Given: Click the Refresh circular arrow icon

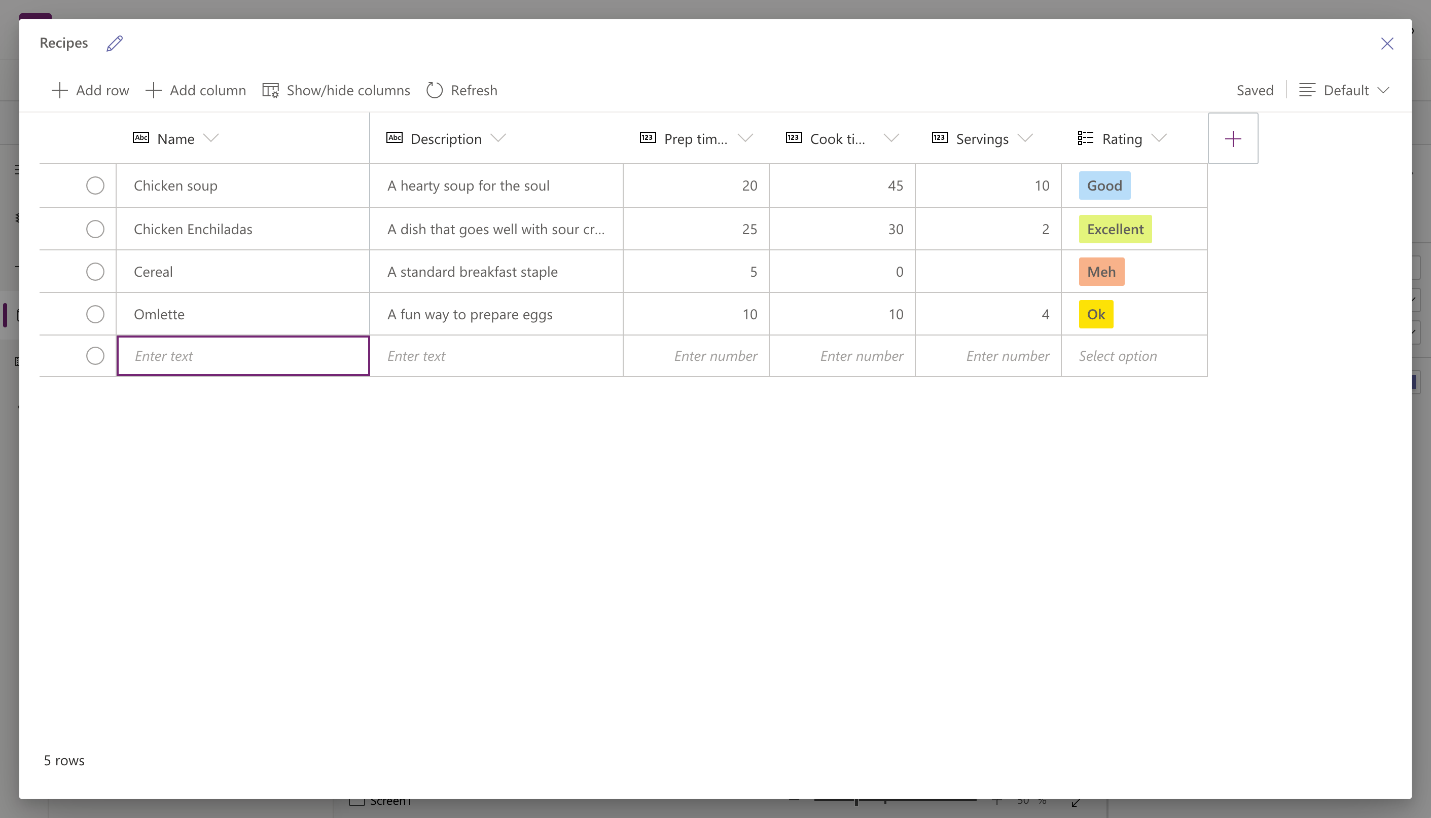Looking at the screenshot, I should [x=434, y=90].
